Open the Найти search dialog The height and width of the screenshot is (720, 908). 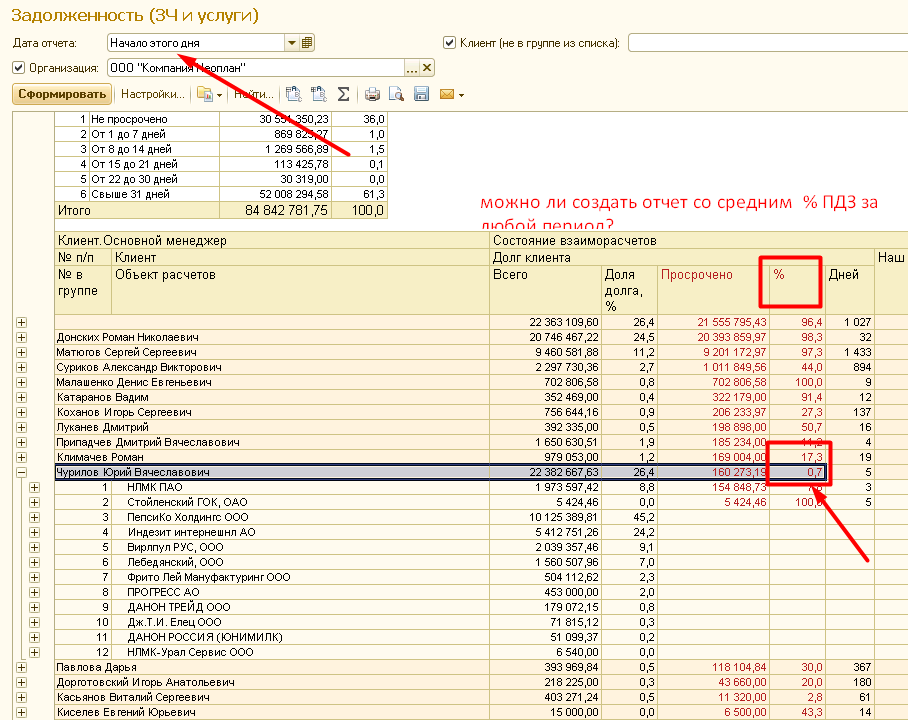[253, 94]
